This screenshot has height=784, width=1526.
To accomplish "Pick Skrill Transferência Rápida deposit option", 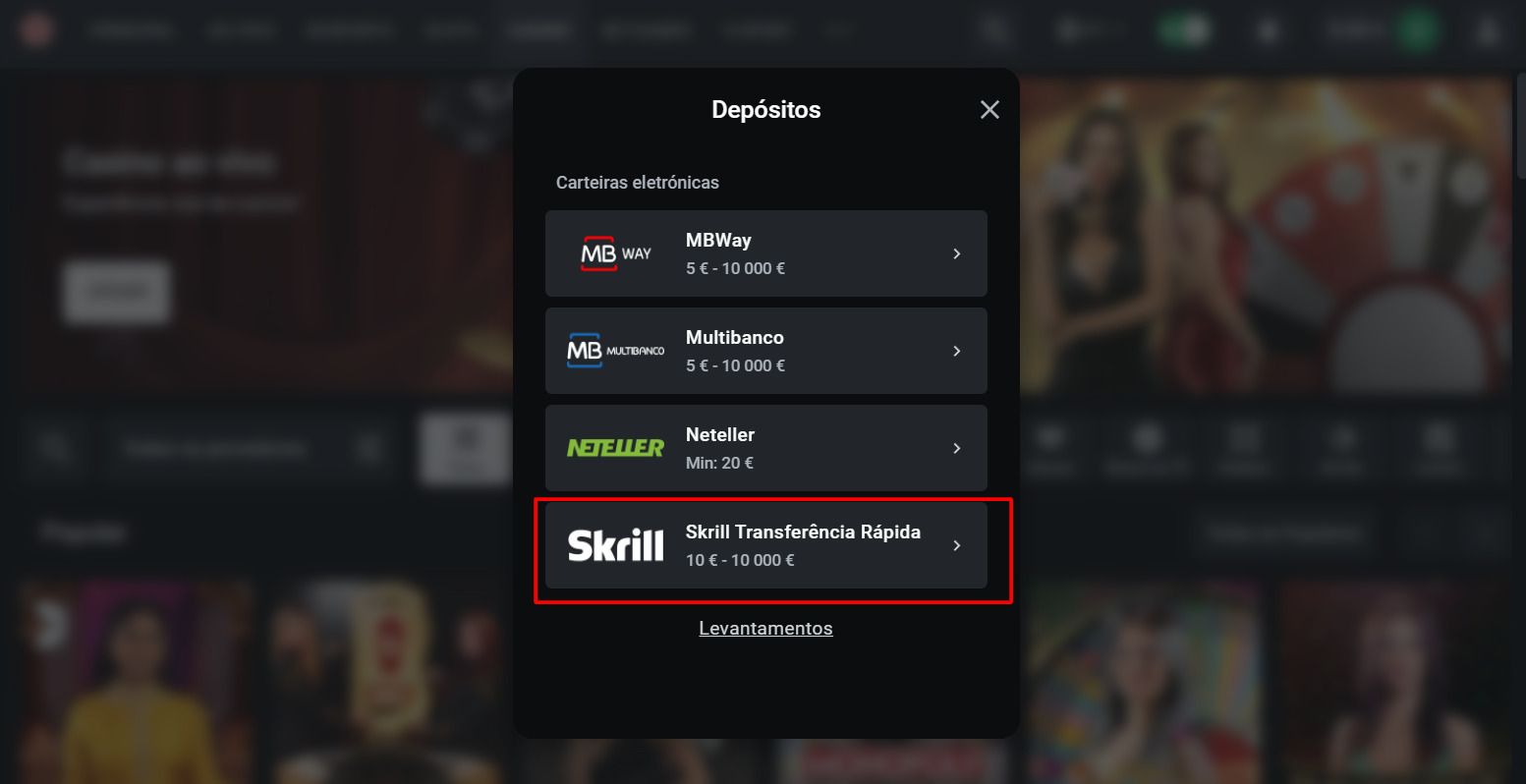I will pyautogui.click(x=766, y=545).
